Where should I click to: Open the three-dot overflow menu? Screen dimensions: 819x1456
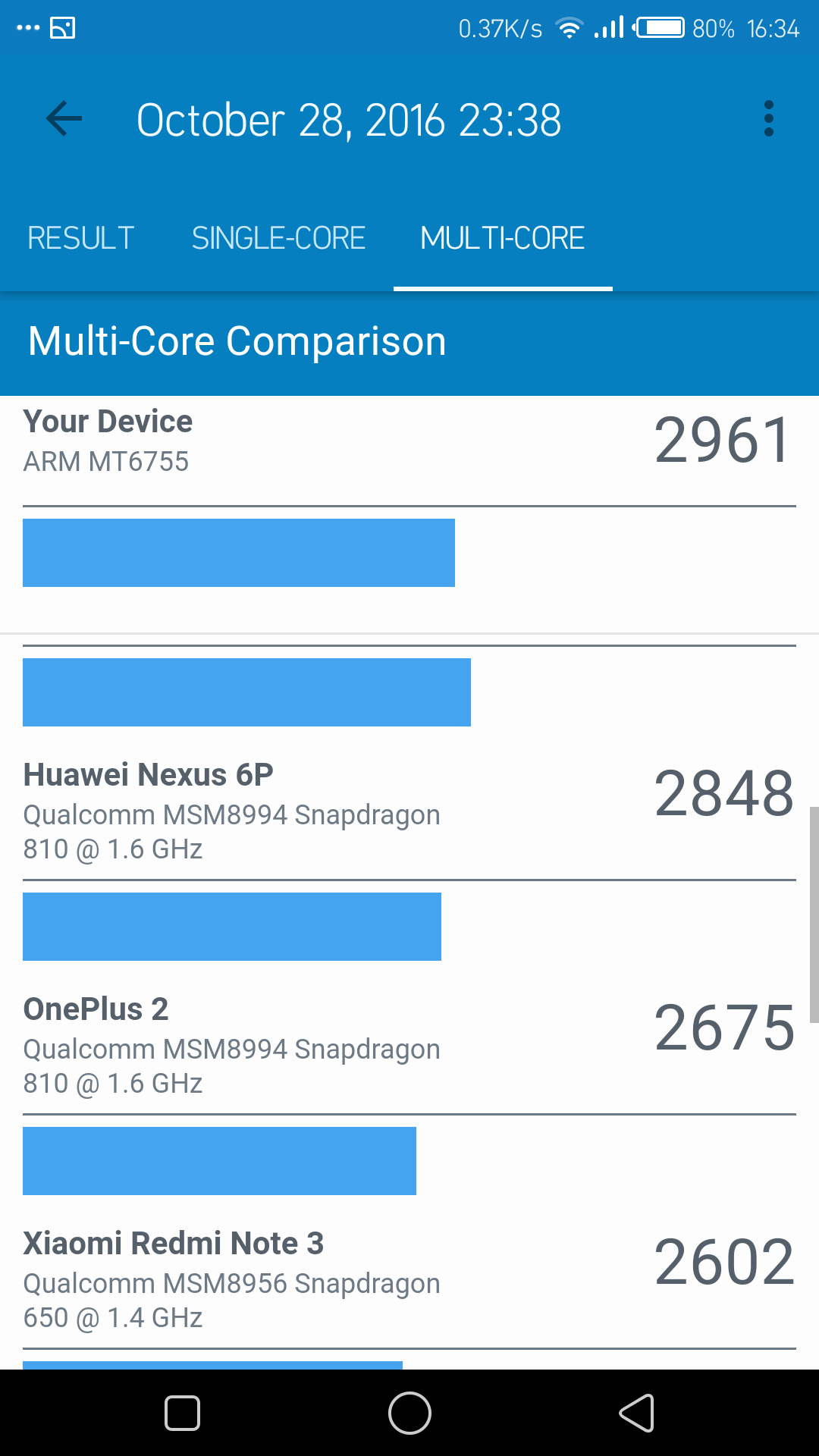(x=769, y=119)
